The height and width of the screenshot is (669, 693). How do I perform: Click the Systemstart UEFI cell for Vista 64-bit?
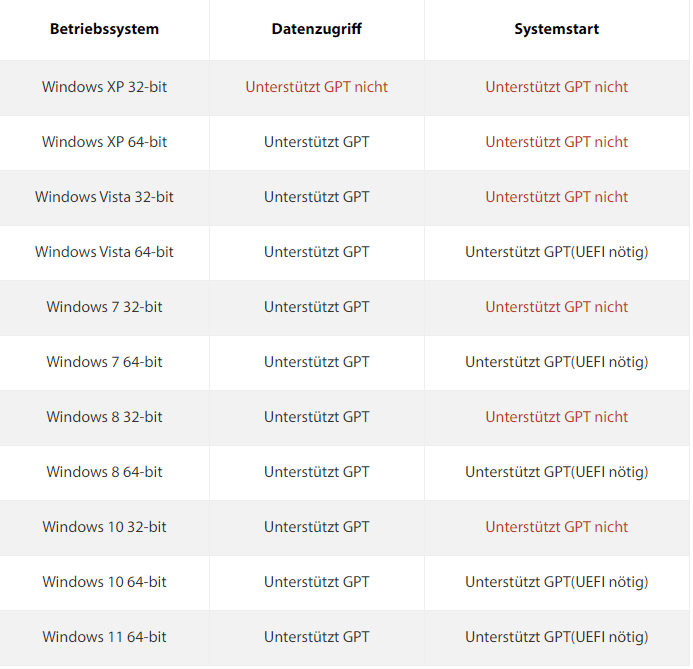(x=556, y=252)
